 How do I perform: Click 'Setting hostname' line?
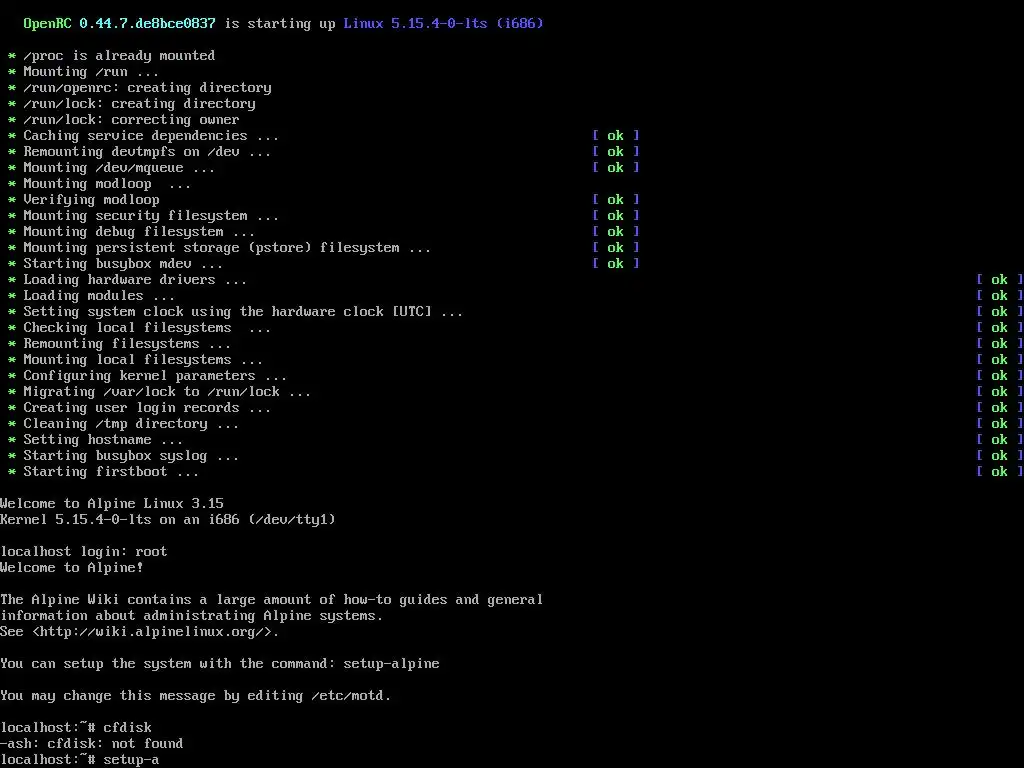click(x=103, y=440)
